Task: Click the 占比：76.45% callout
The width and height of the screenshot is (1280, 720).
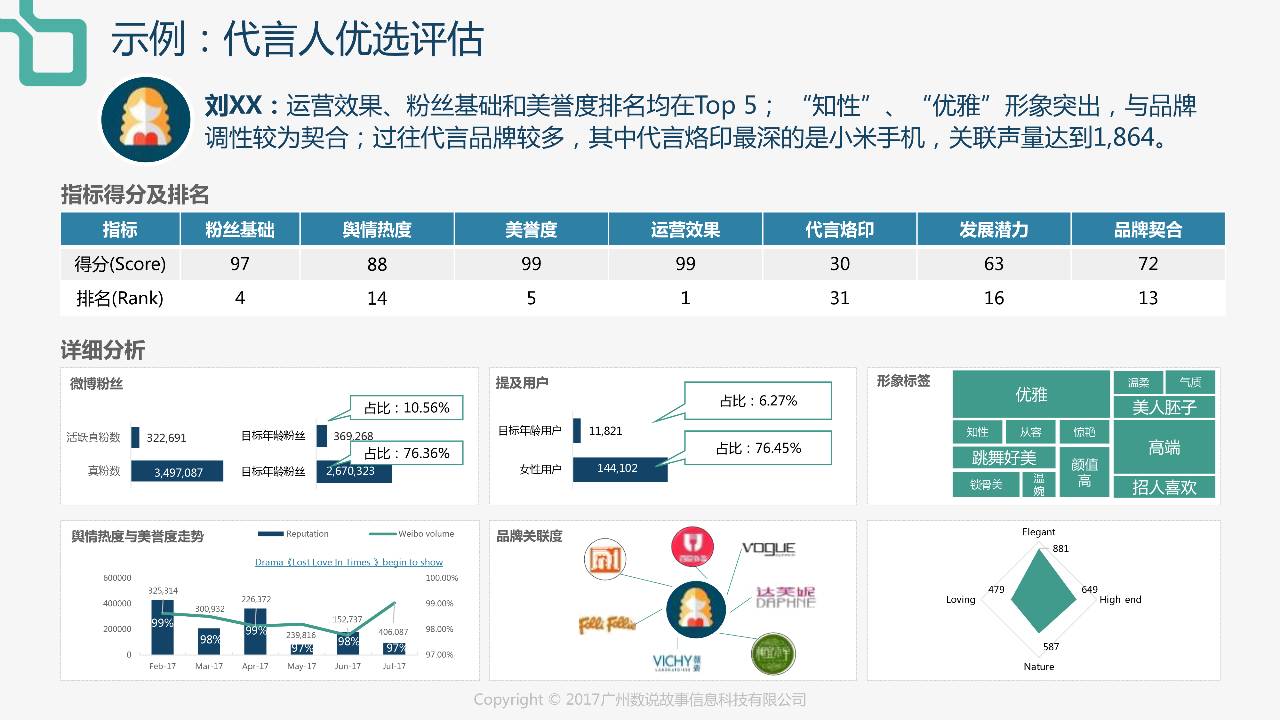Action: [758, 448]
